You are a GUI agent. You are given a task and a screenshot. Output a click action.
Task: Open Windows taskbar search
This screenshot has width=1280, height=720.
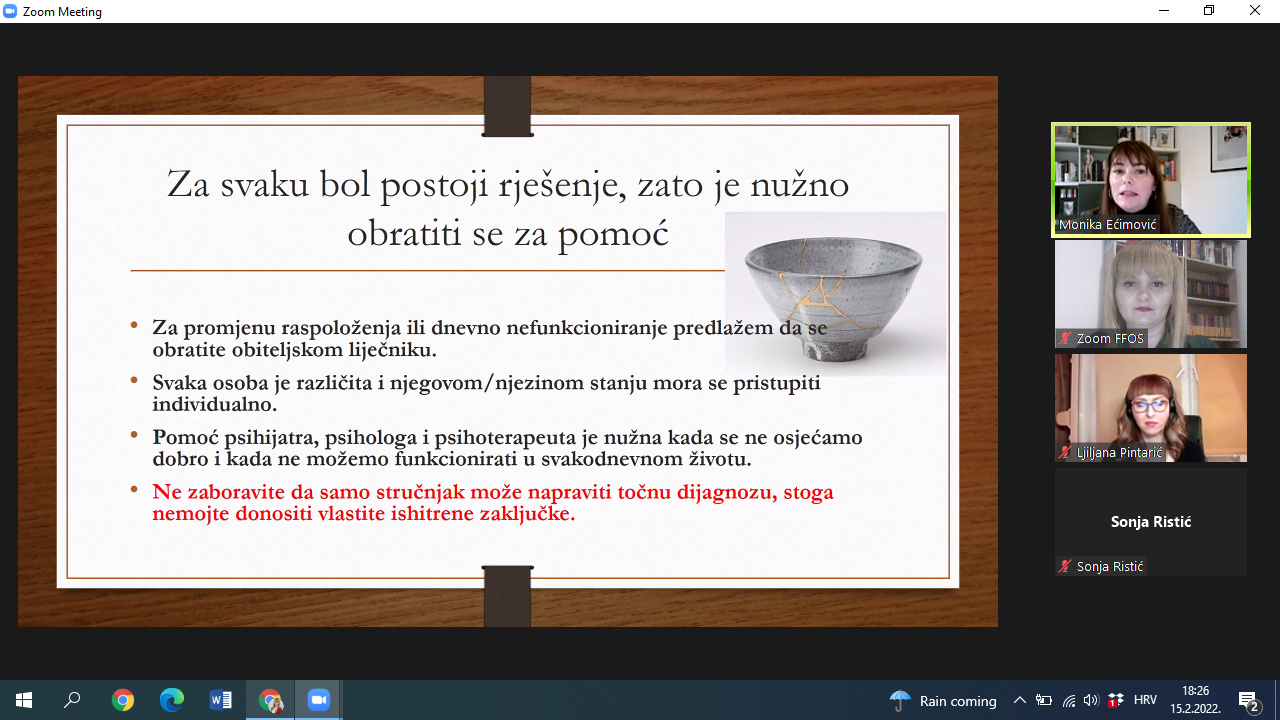[x=72, y=700]
